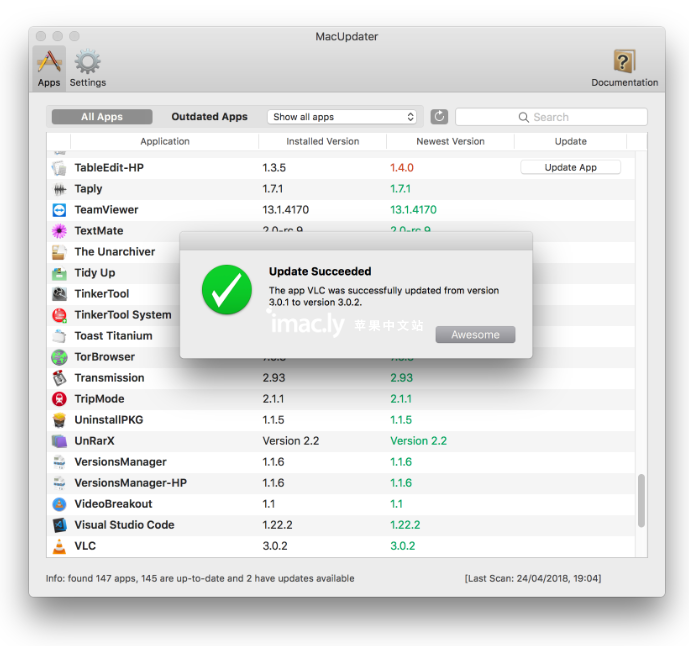Image resolution: width=689 pixels, height=646 pixels.
Task: Sort by the Application column header
Action: [x=165, y=142]
